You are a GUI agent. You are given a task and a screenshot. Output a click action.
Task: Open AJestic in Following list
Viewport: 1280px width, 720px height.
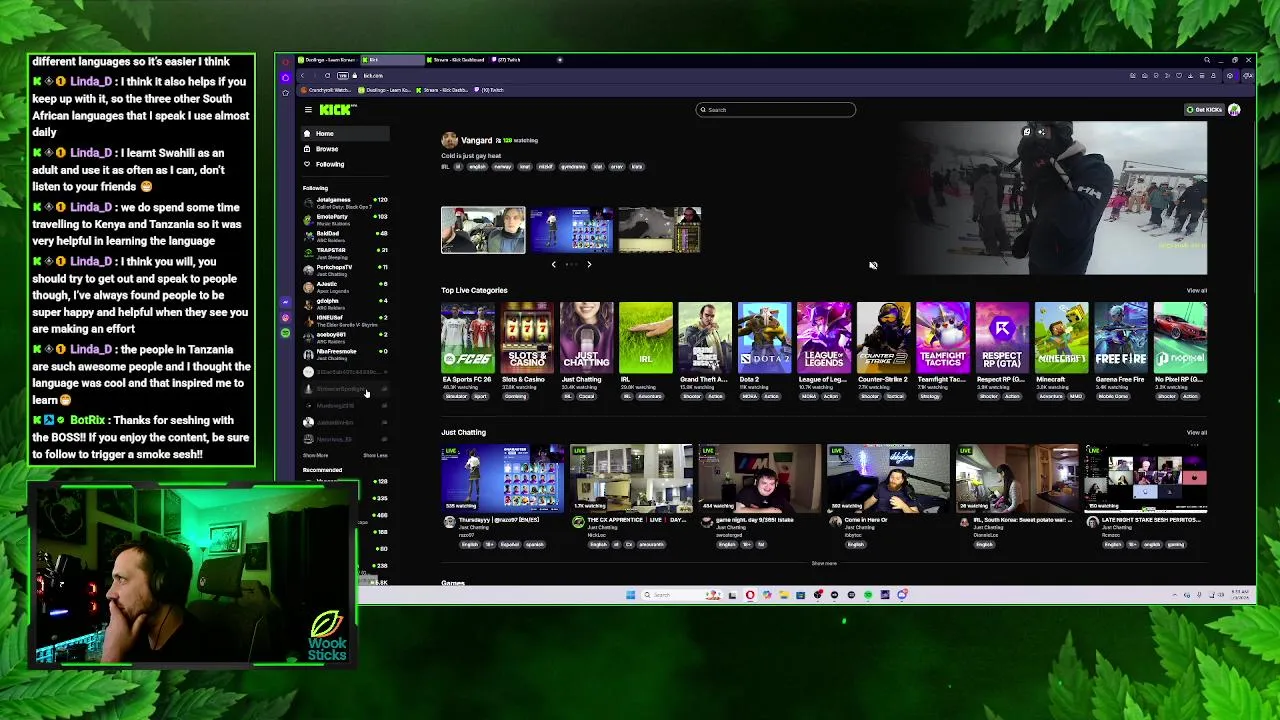click(345, 287)
